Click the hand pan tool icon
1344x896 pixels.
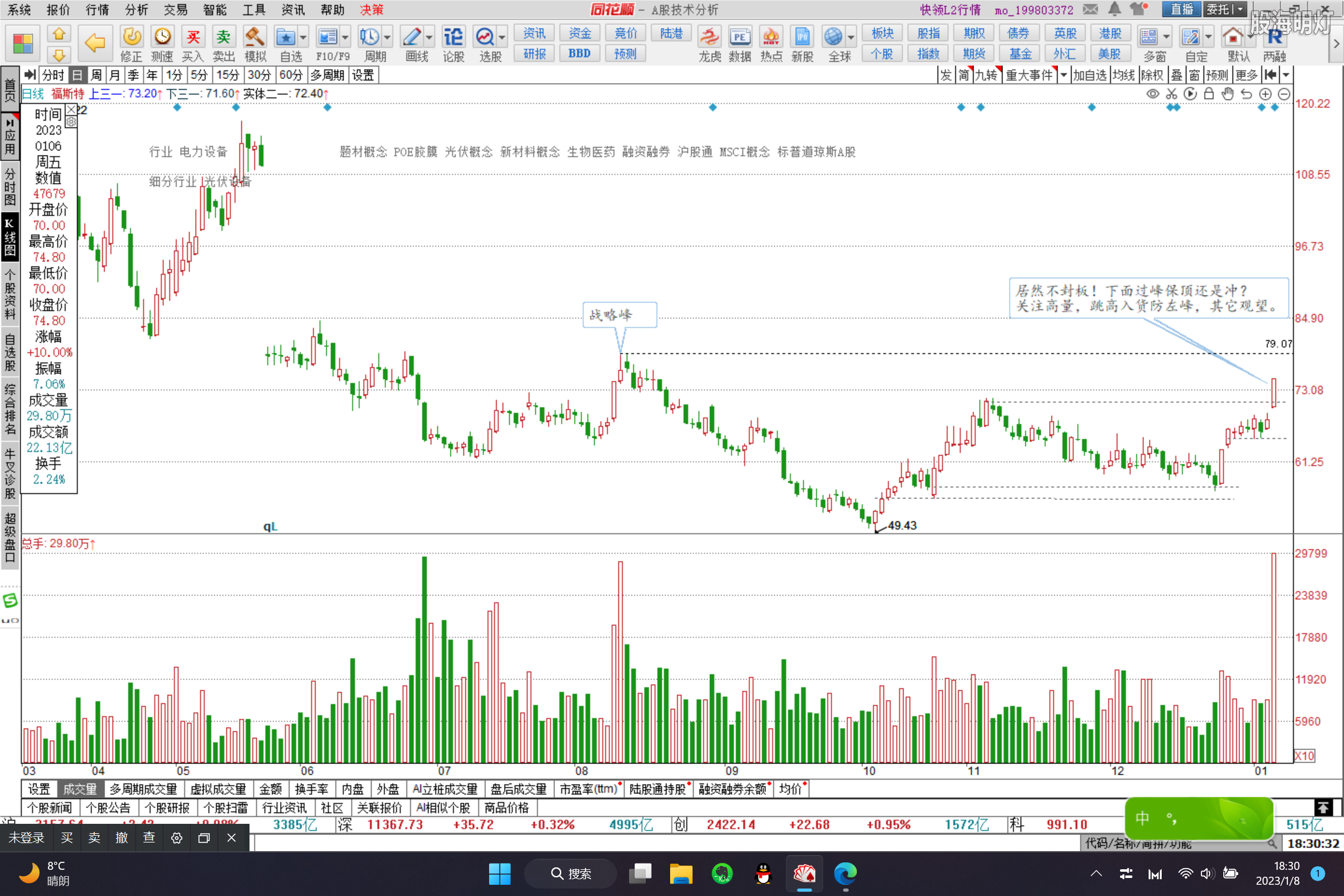[x=1228, y=94]
